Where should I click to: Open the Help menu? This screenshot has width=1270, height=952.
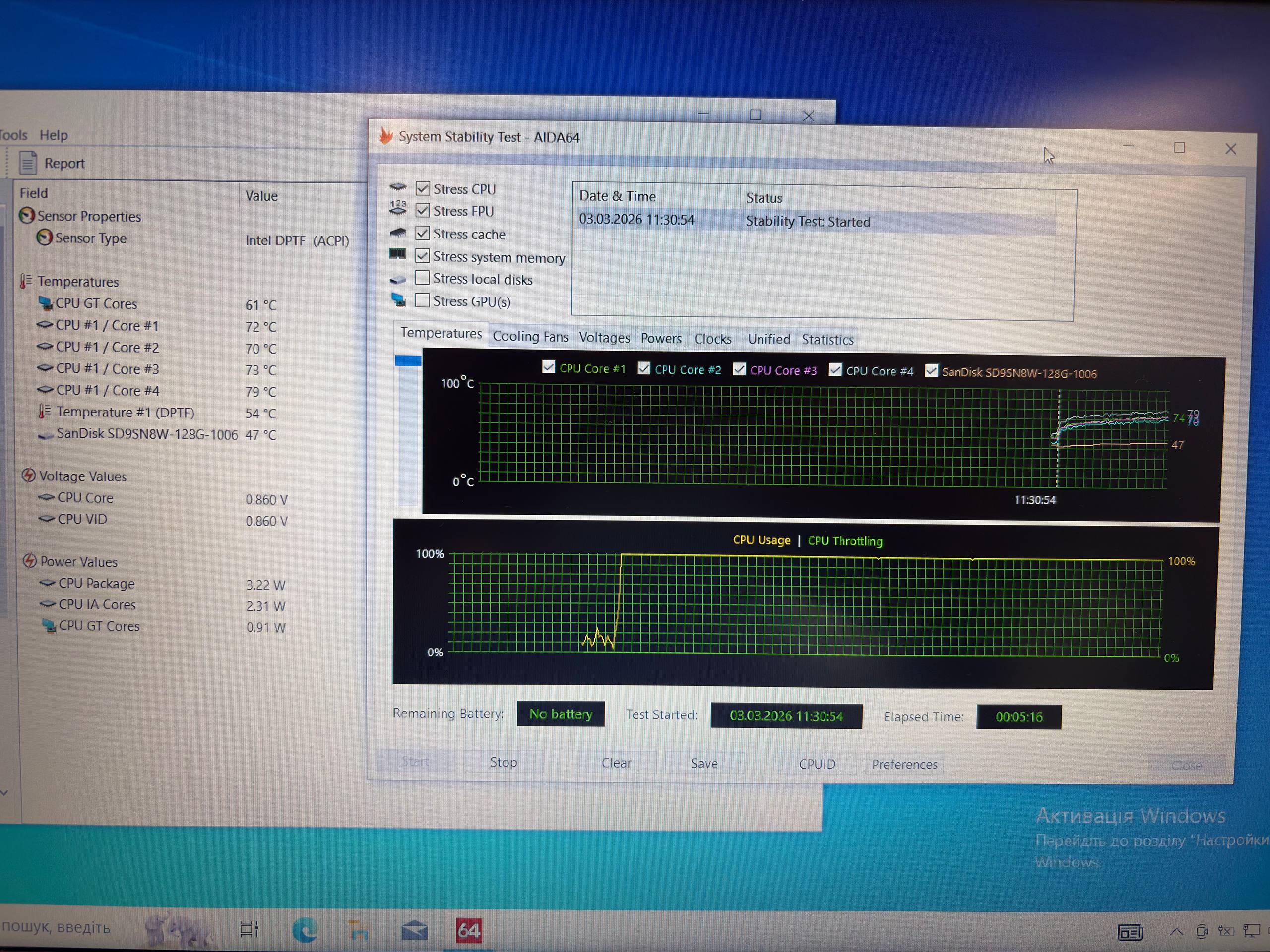(x=54, y=135)
